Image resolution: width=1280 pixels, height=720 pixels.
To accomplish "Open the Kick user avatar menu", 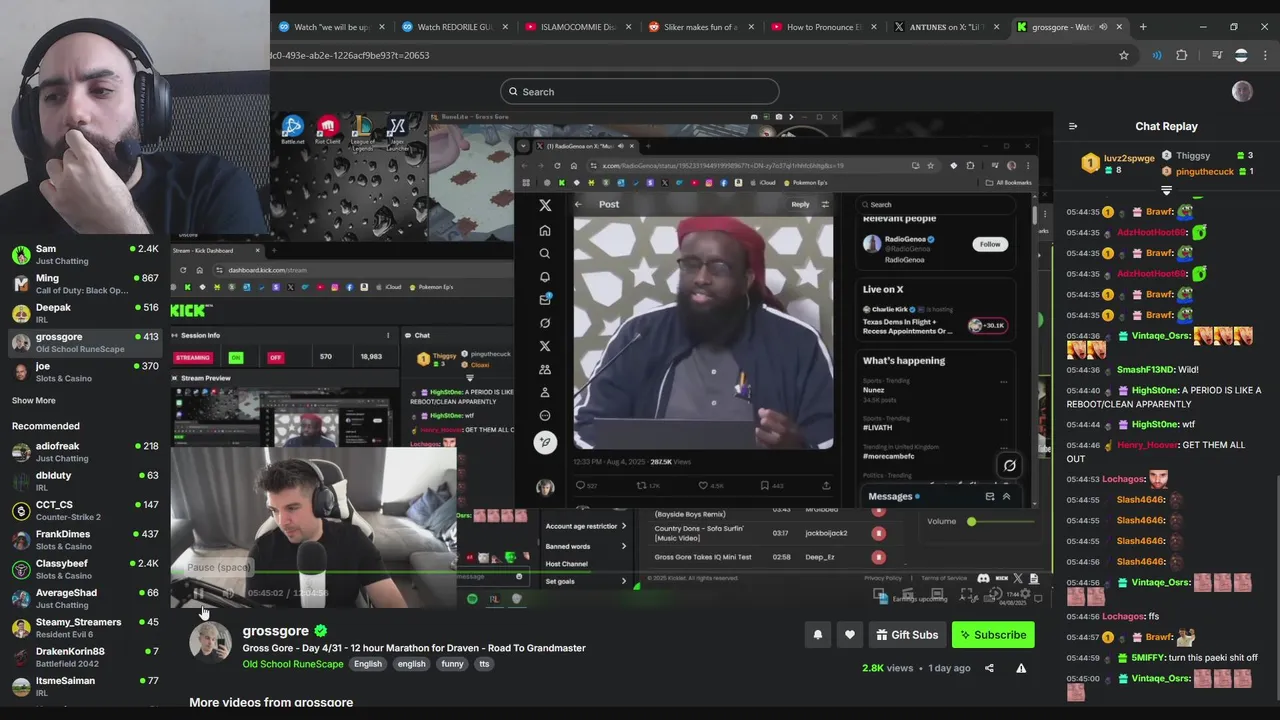I will [x=1242, y=92].
